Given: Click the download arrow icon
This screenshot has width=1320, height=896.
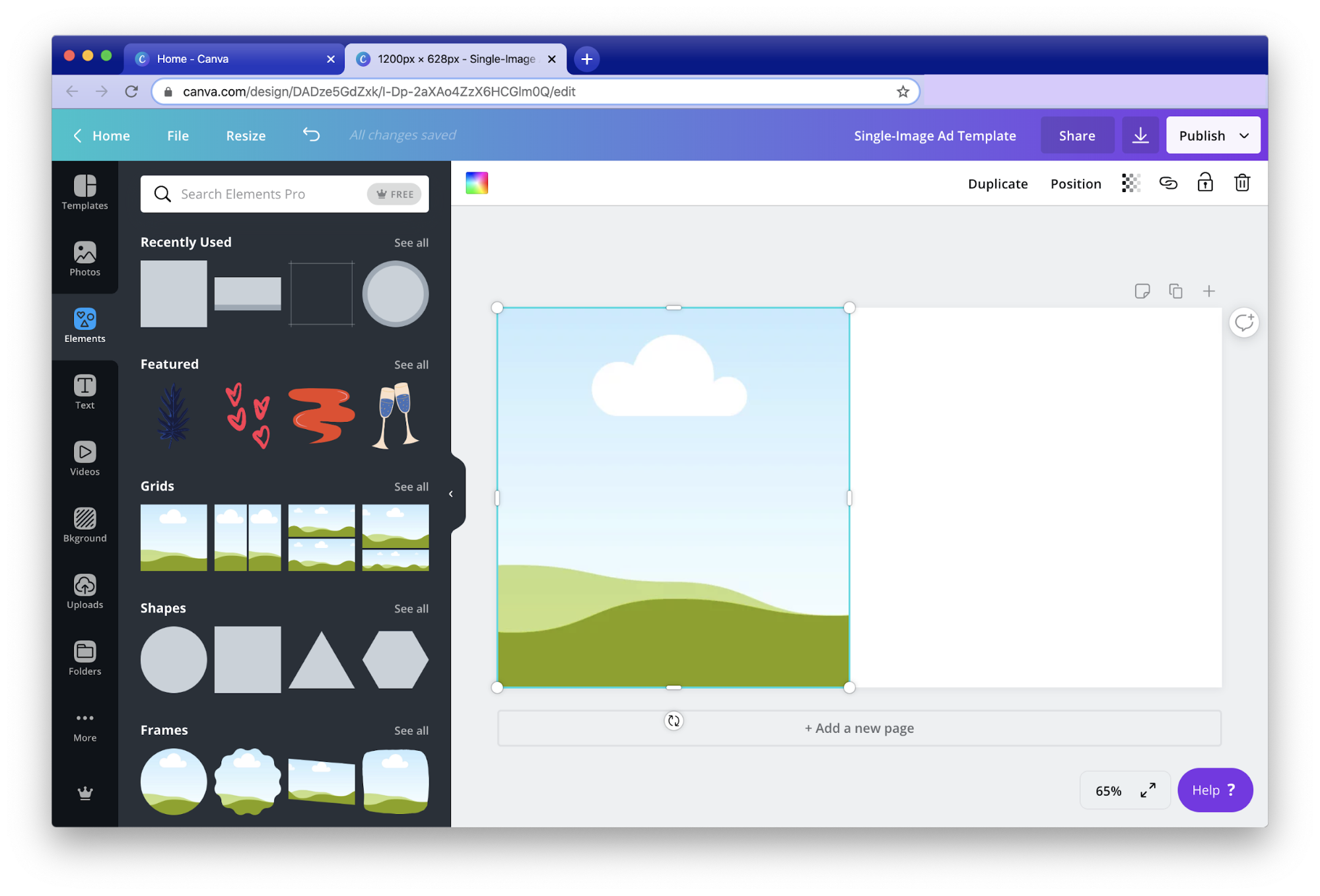Looking at the screenshot, I should coord(1140,135).
